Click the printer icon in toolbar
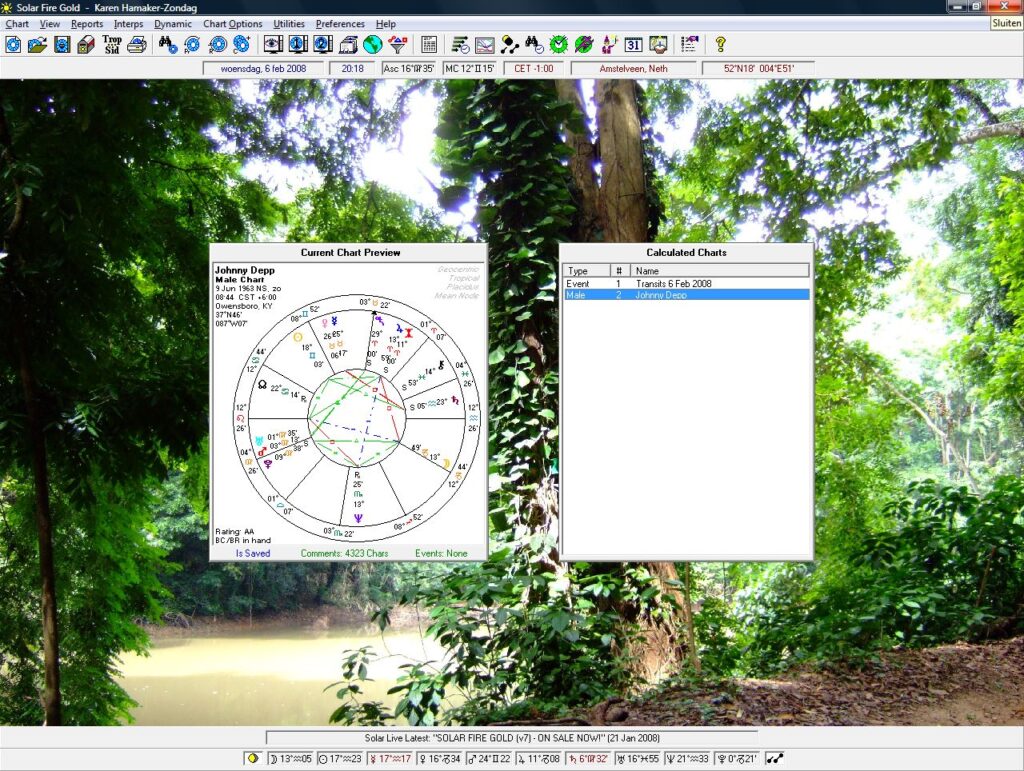Screen dimensions: 1024x771 pyautogui.click(x=137, y=44)
